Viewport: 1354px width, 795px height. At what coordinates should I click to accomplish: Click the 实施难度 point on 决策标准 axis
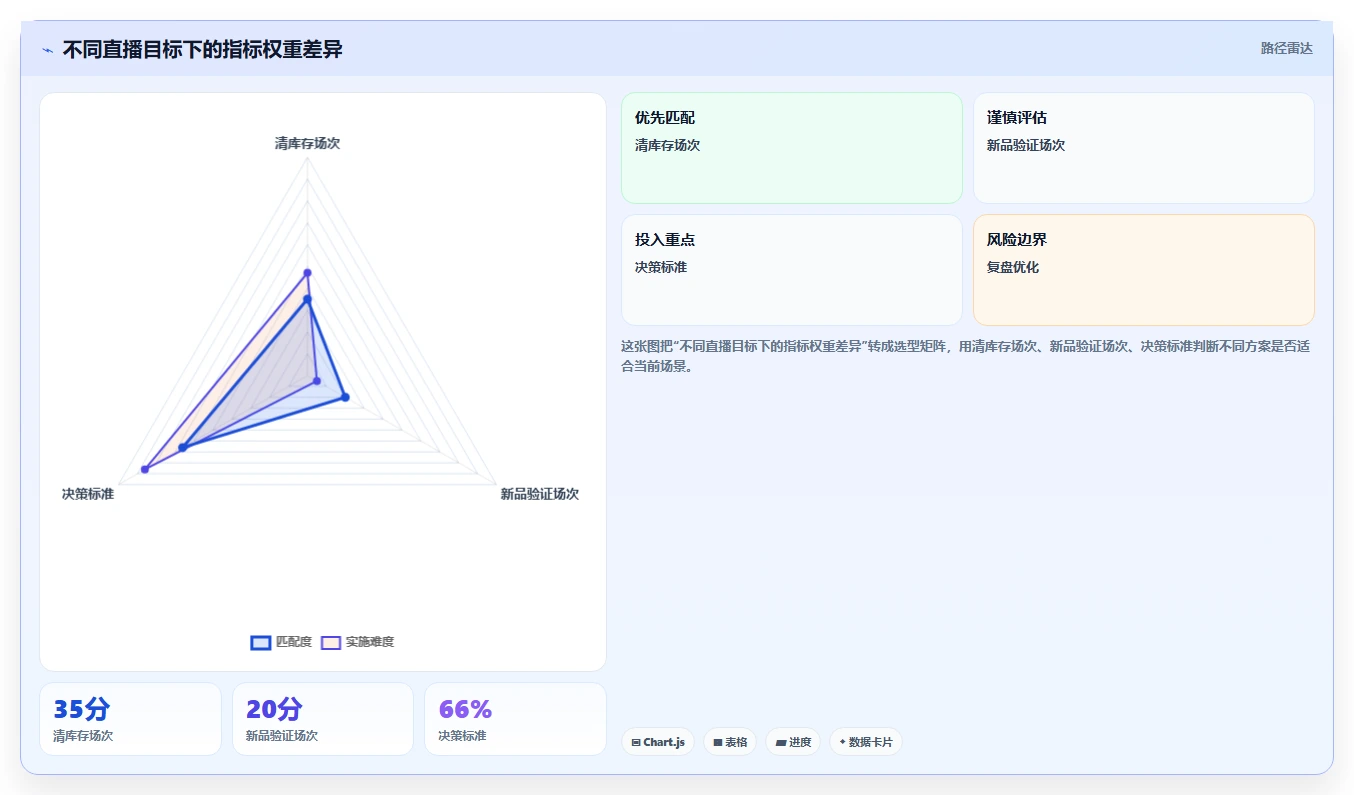145,469
